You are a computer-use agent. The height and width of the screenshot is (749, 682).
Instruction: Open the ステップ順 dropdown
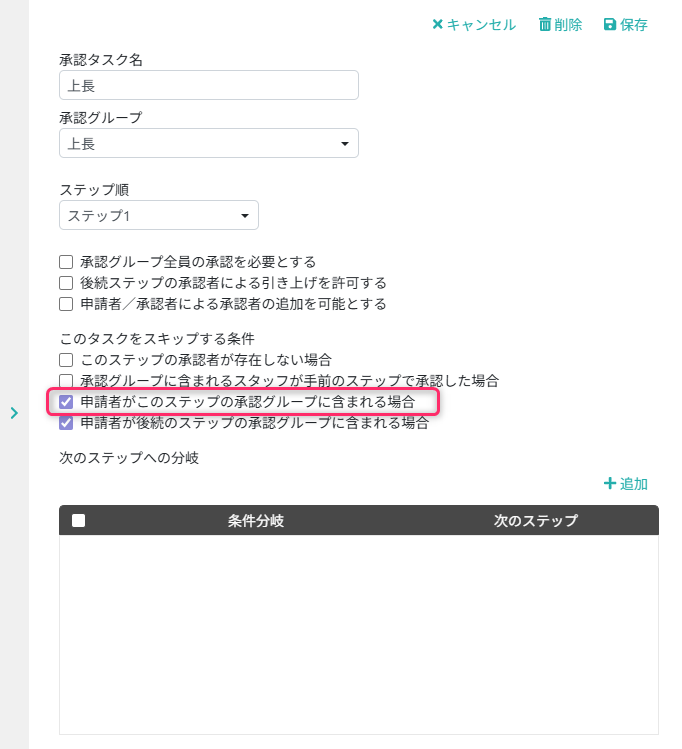pyautogui.click(x=158, y=216)
